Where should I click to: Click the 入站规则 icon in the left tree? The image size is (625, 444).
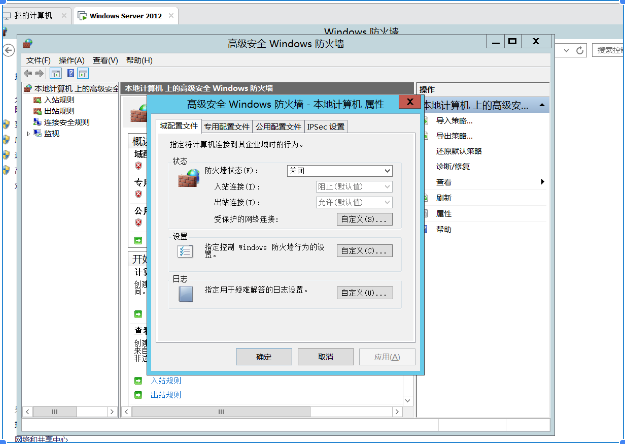pyautogui.click(x=37, y=100)
